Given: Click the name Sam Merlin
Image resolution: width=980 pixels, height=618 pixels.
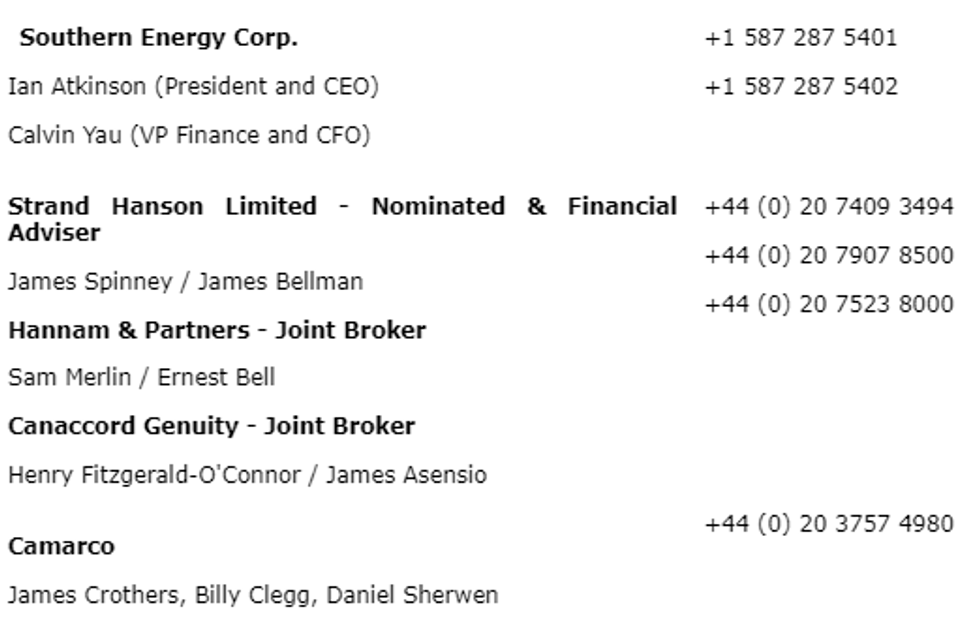Looking at the screenshot, I should 63,378.
